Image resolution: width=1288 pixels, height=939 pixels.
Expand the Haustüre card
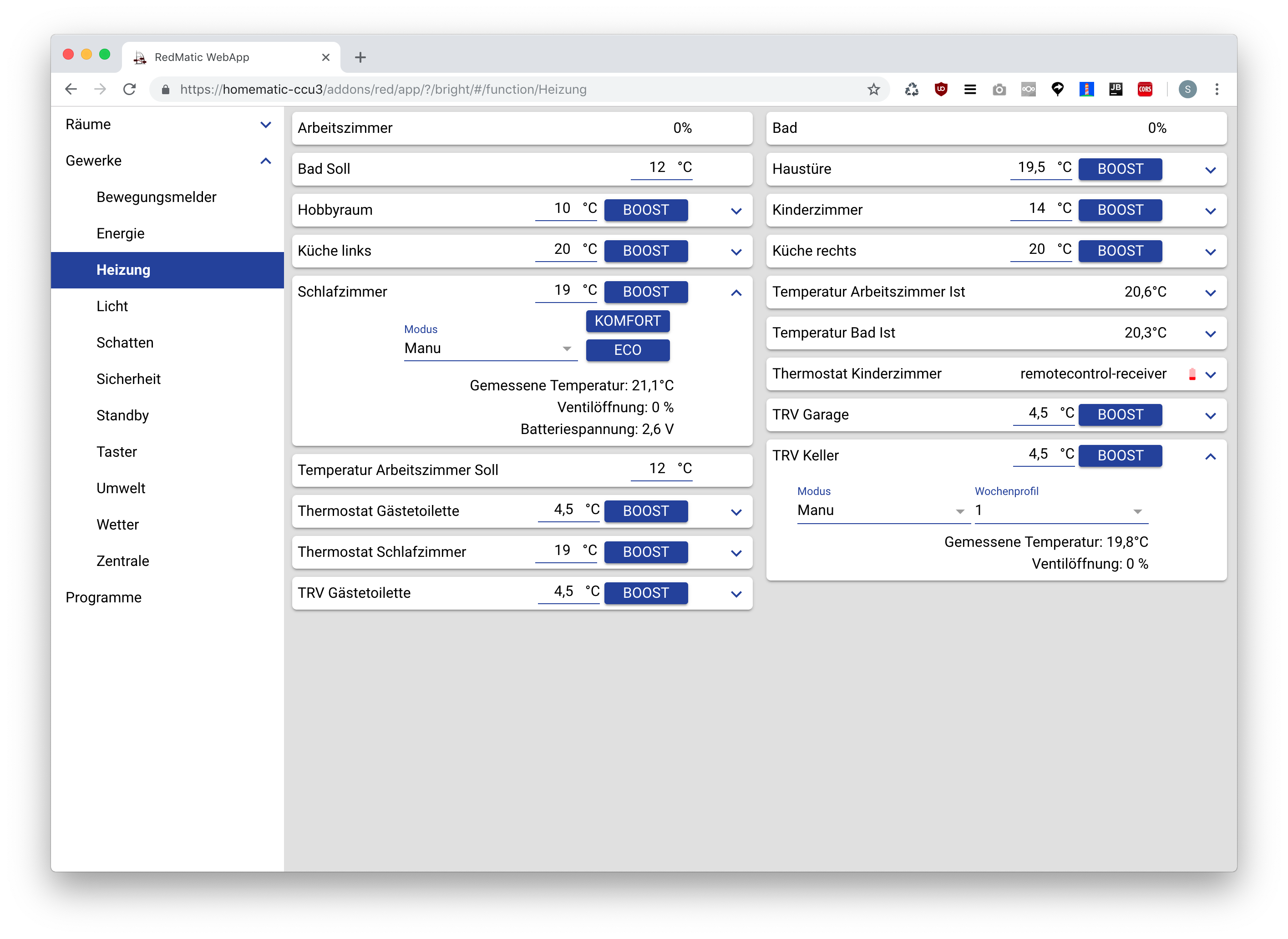[x=1211, y=170]
